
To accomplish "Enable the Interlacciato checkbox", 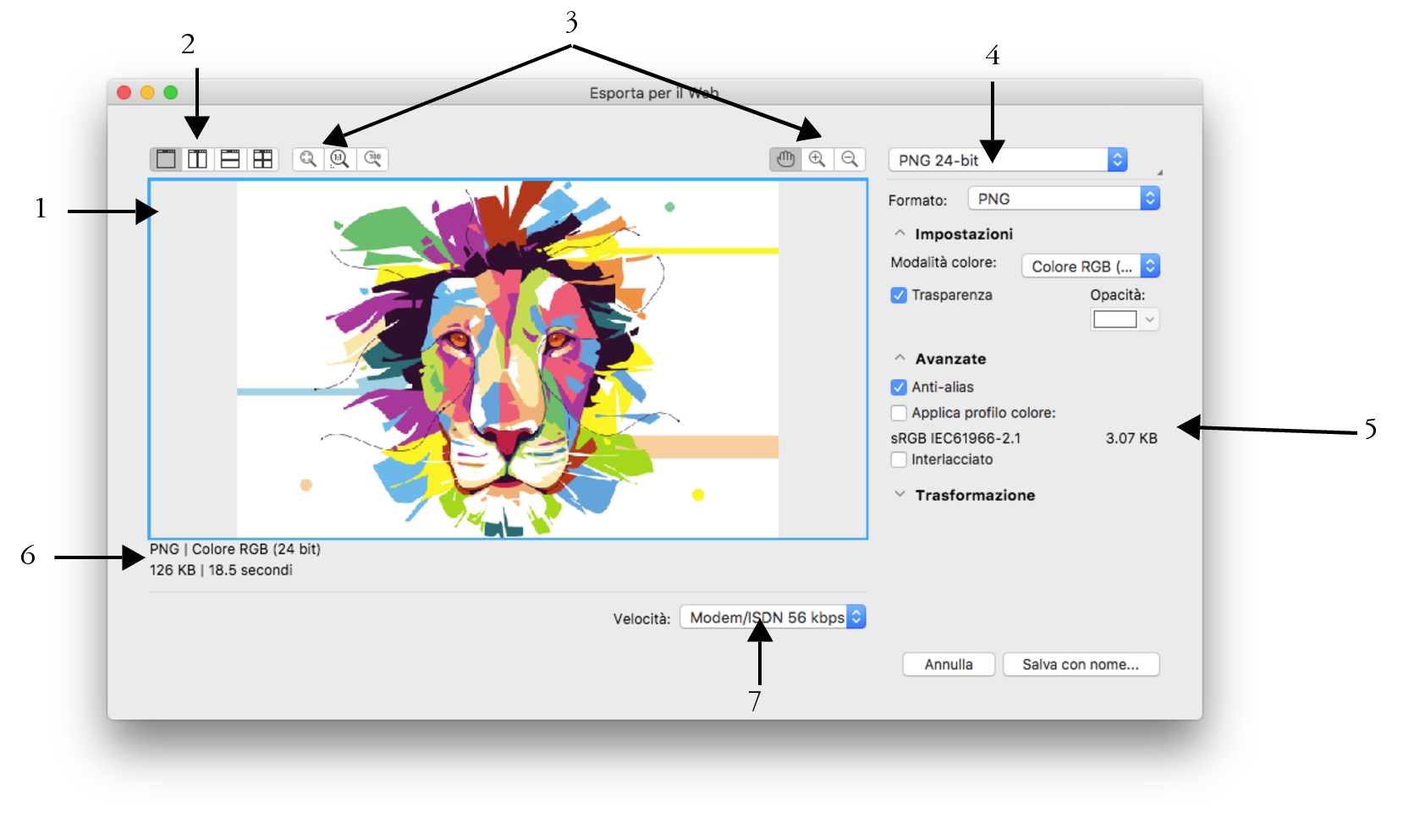I will pyautogui.click(x=899, y=460).
